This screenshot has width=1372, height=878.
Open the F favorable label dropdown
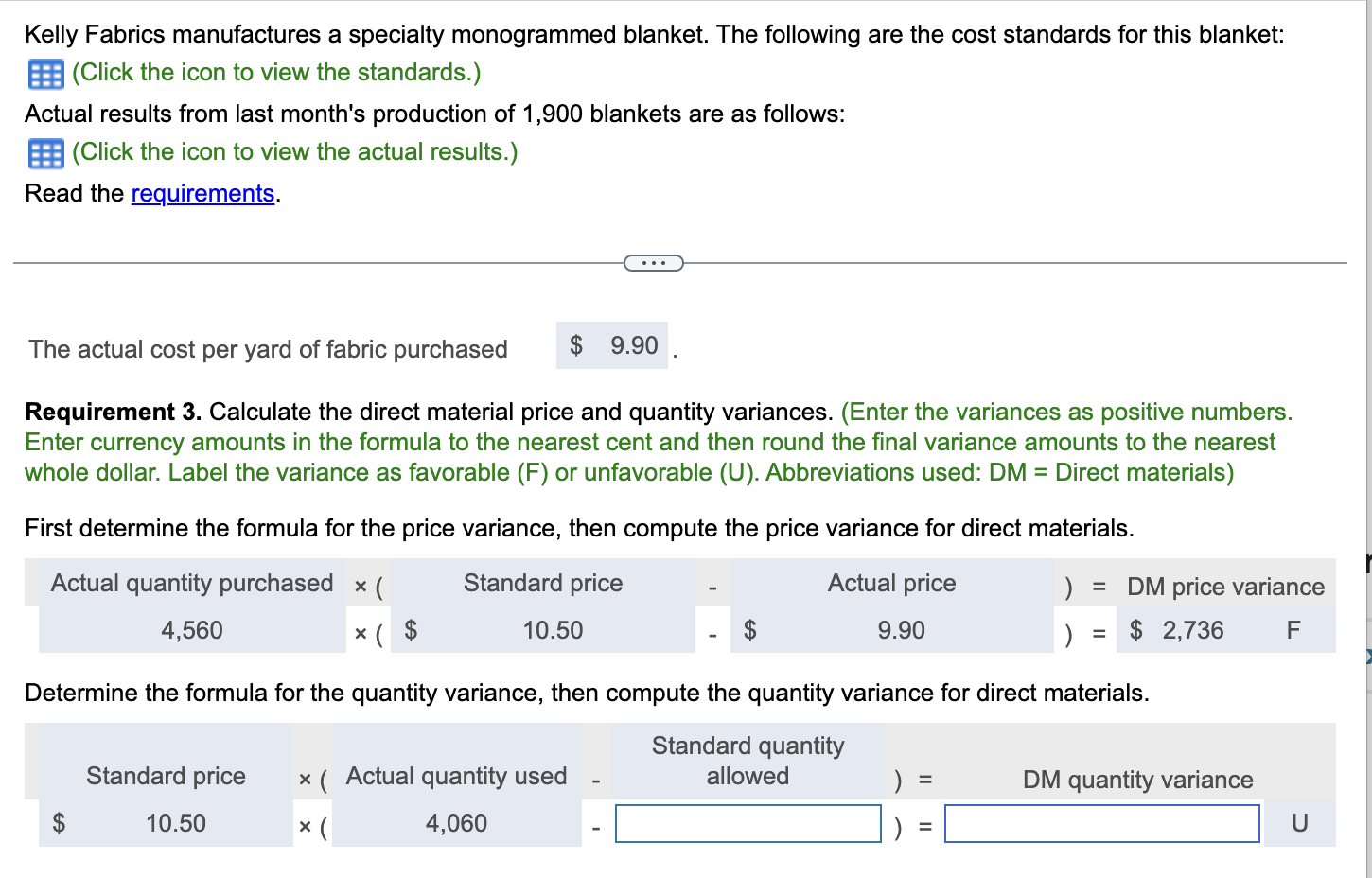tap(1293, 630)
